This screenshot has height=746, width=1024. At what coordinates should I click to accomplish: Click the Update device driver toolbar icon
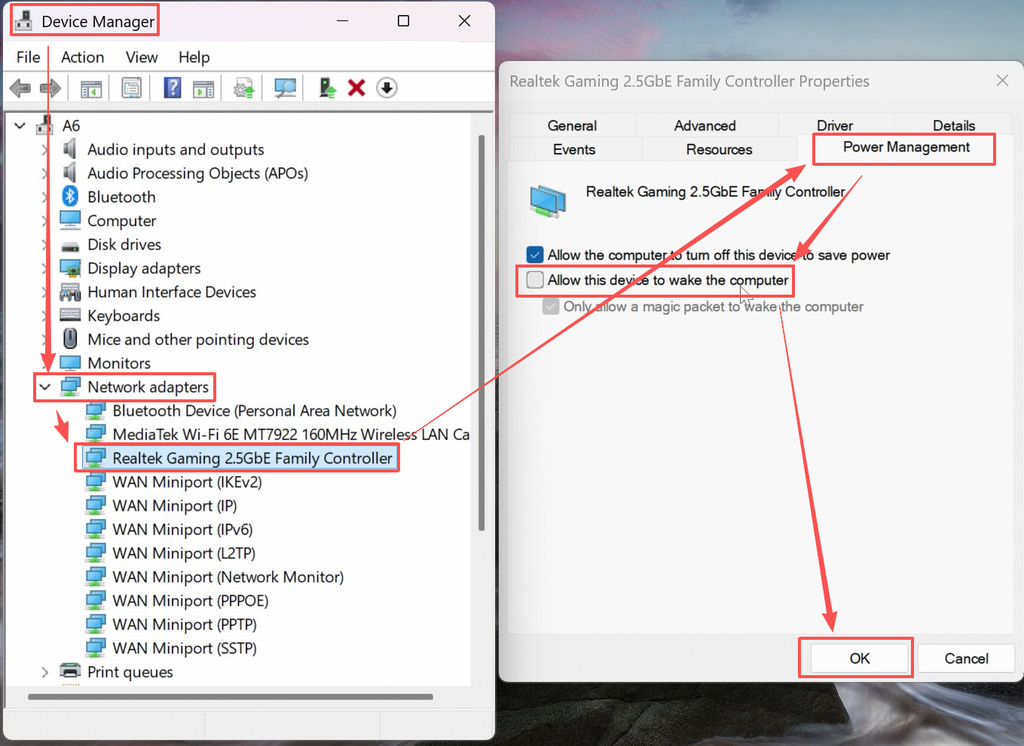[244, 88]
